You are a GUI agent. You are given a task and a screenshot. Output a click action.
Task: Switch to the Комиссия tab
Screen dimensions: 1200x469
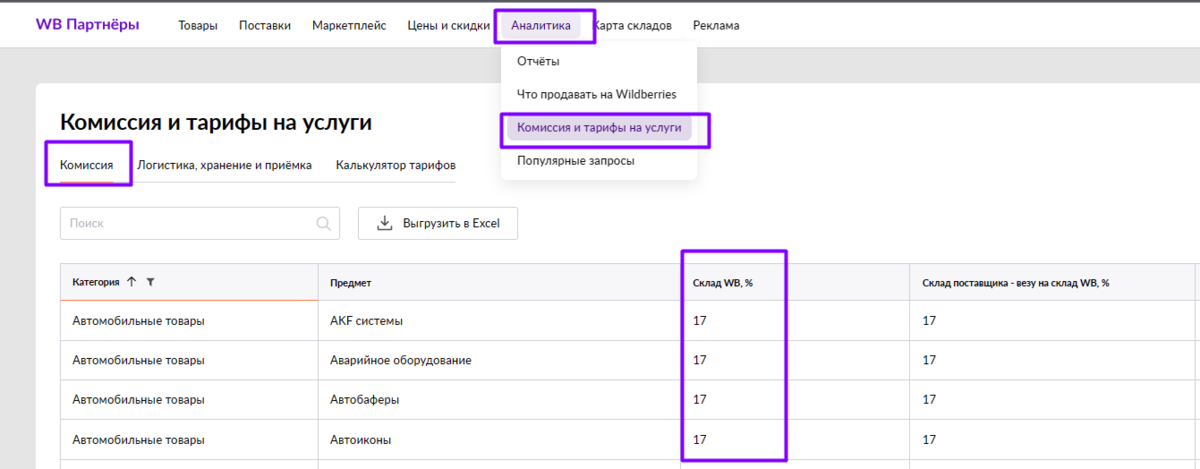pos(87,165)
